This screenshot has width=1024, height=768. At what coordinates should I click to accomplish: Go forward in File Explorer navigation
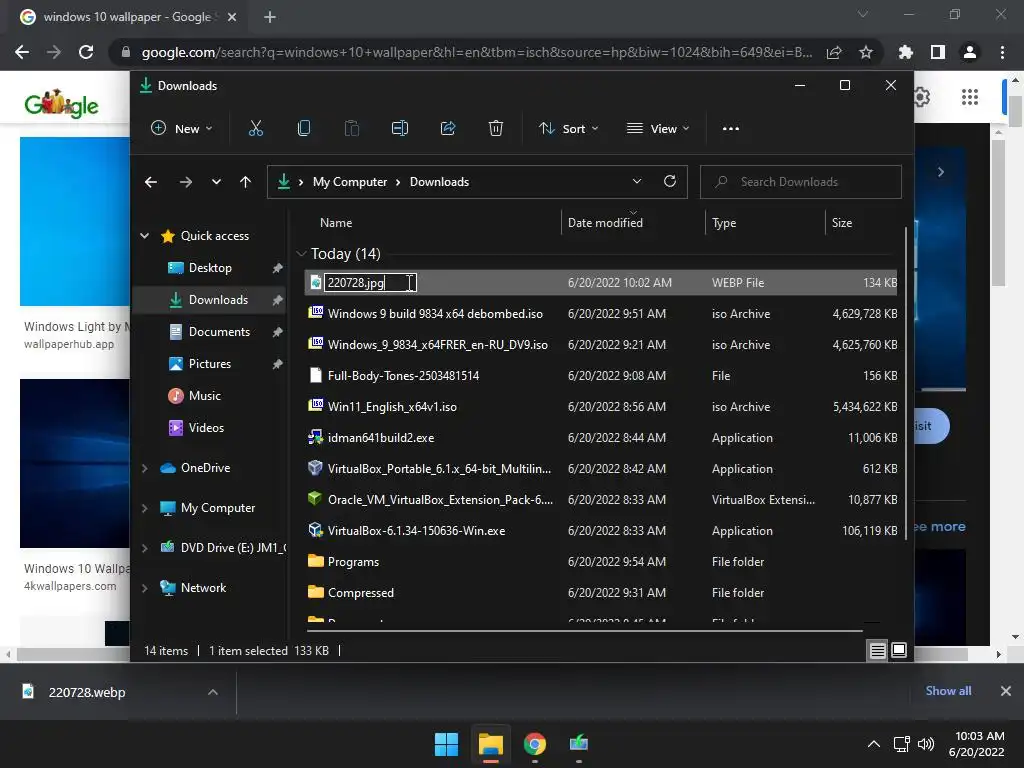(185, 182)
